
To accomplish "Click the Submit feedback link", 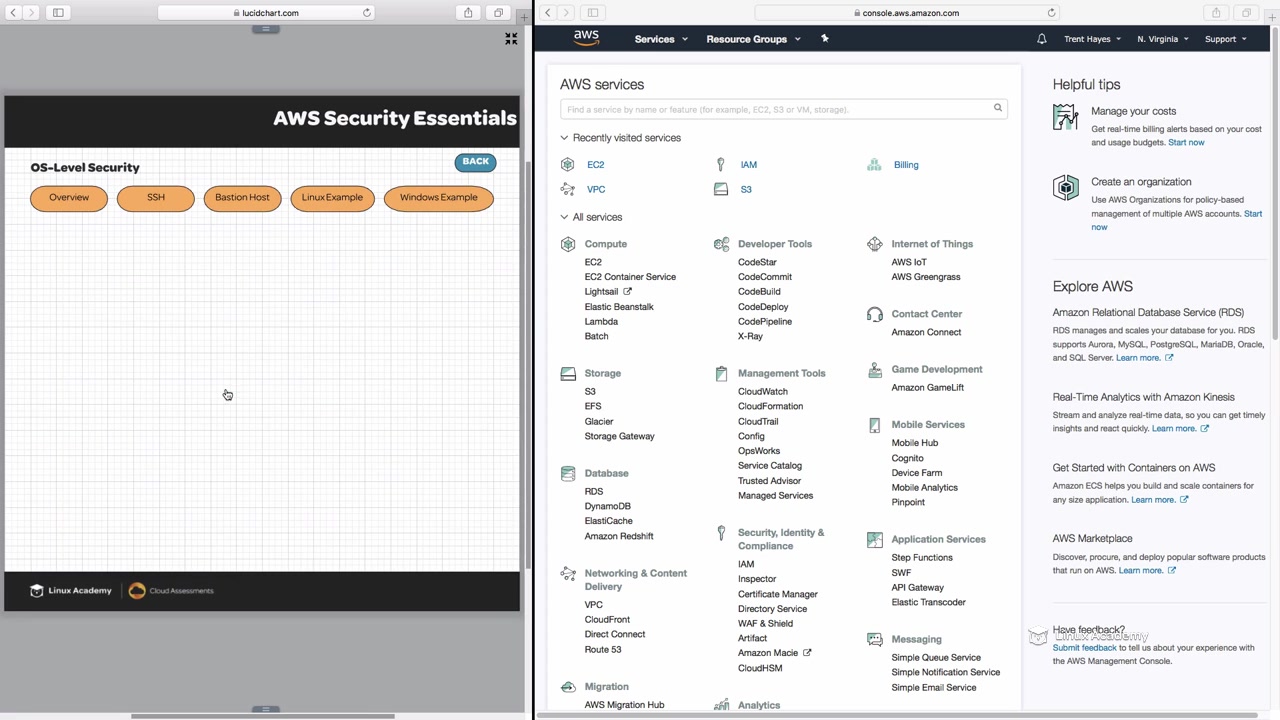I will coord(1084,648).
